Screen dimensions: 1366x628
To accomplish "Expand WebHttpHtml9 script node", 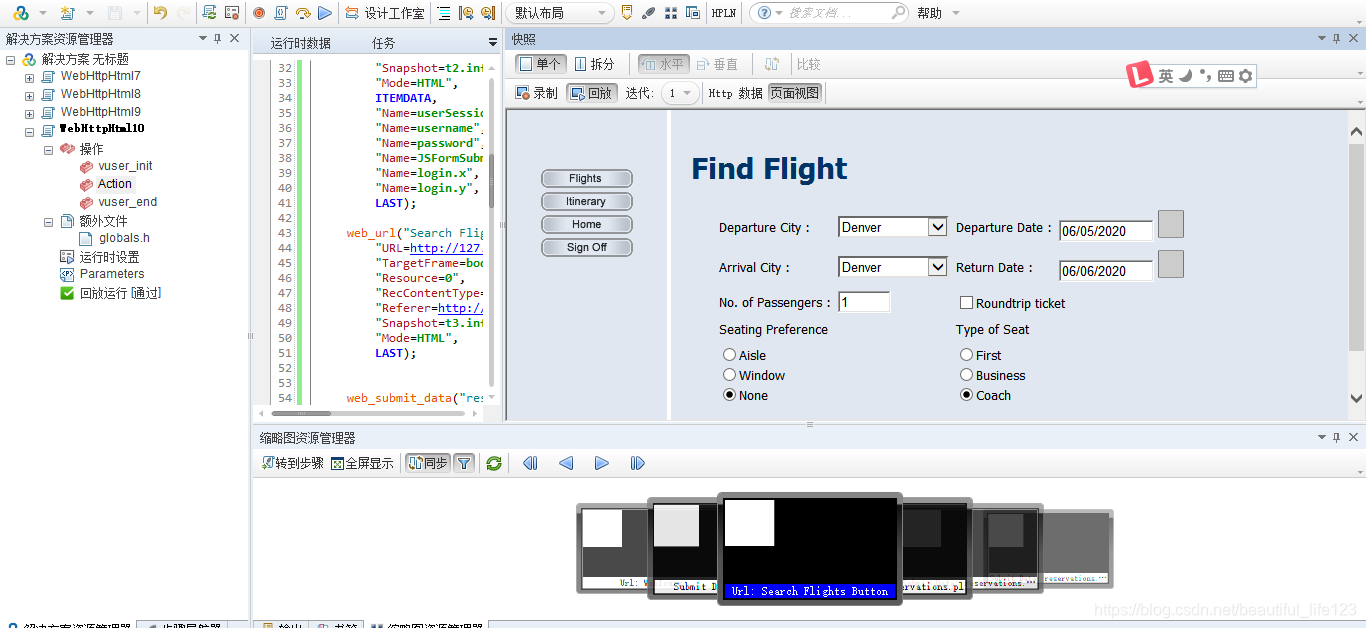I will point(29,113).
